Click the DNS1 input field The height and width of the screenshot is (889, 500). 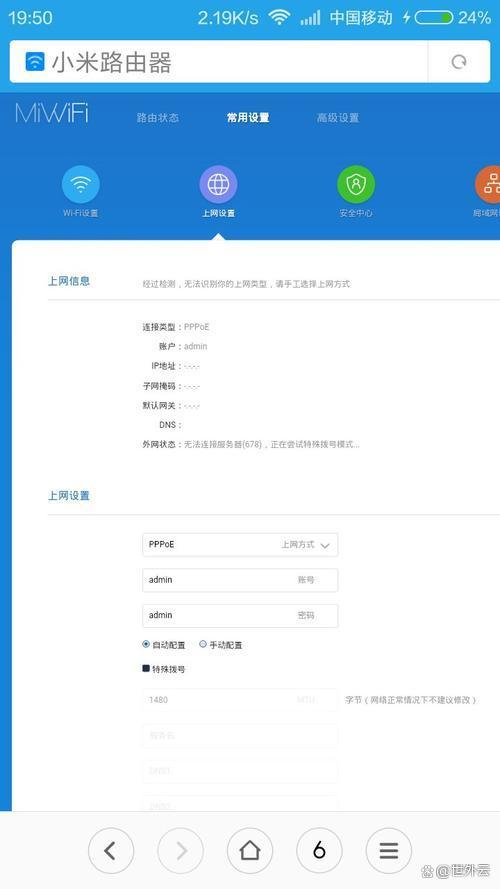[x=240, y=771]
